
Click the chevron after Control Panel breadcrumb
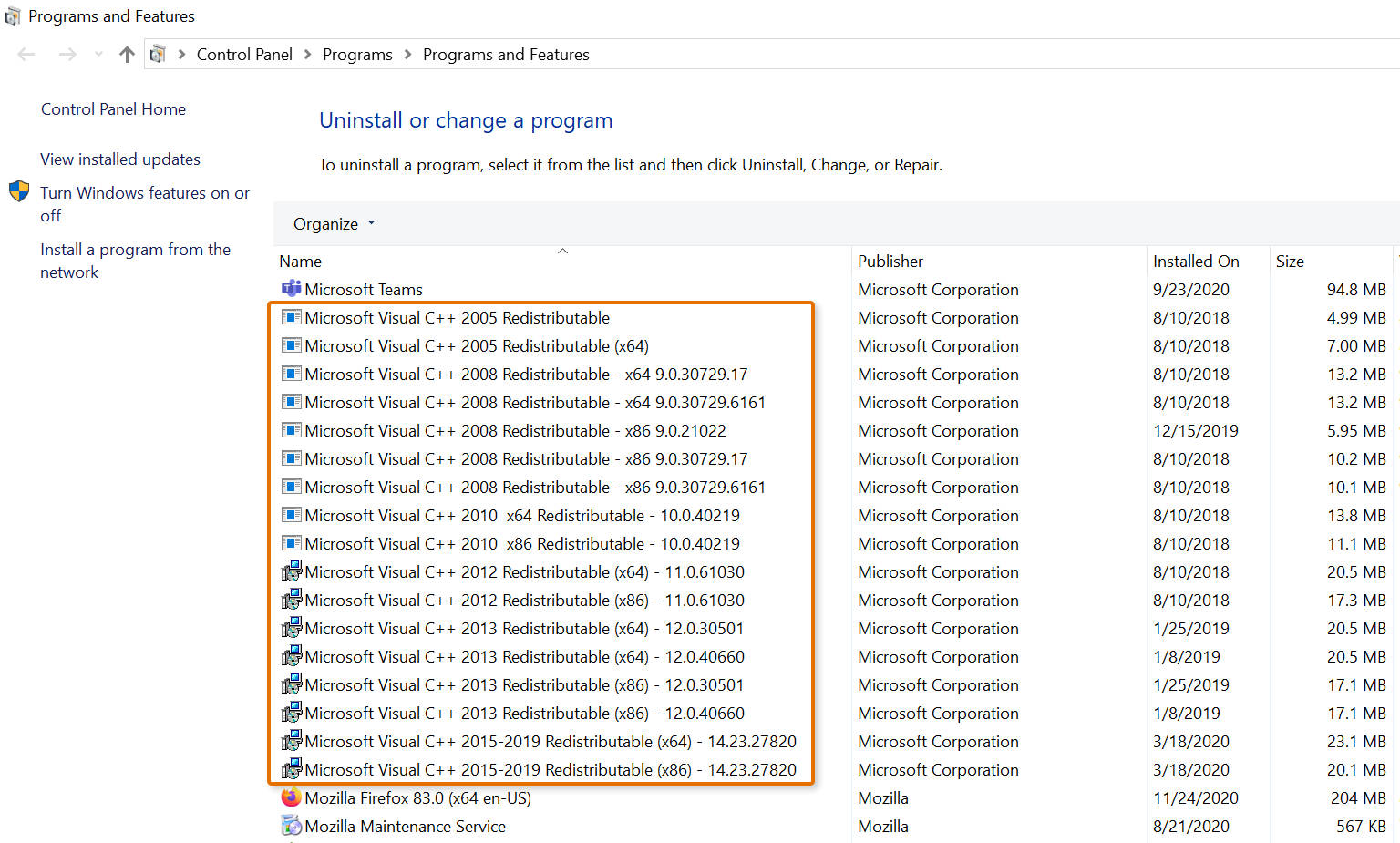pos(307,54)
